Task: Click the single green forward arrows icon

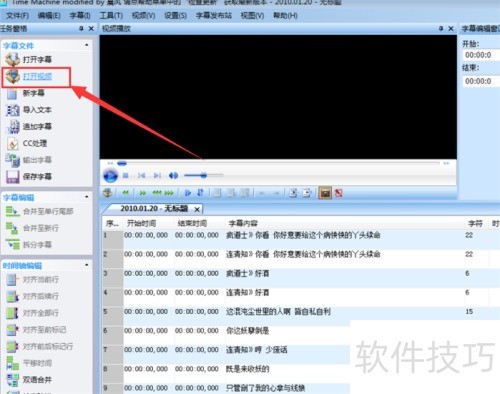Action: click(x=143, y=193)
